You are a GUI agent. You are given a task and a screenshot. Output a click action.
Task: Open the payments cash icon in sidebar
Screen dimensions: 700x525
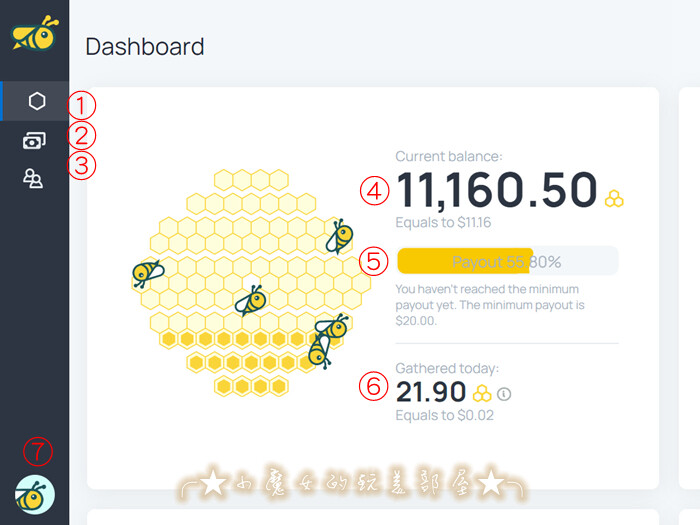coord(34,141)
